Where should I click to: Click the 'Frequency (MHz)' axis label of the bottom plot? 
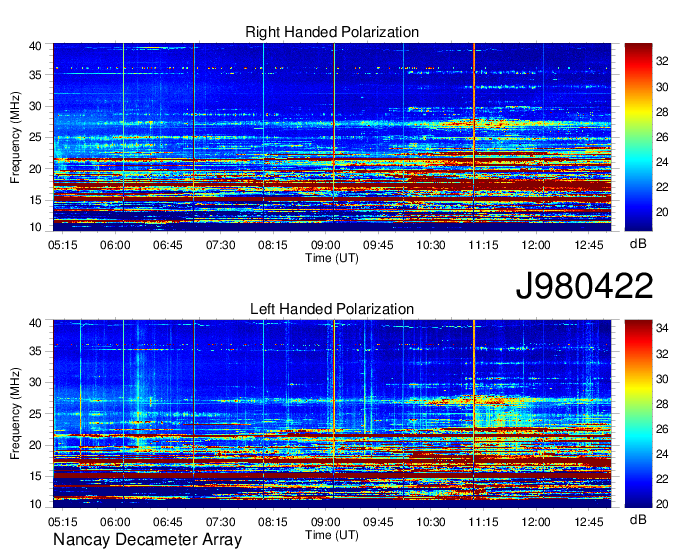click(x=15, y=414)
